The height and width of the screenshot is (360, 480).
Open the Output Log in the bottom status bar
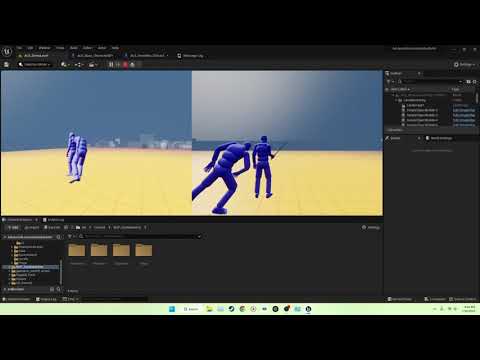pos(46,299)
